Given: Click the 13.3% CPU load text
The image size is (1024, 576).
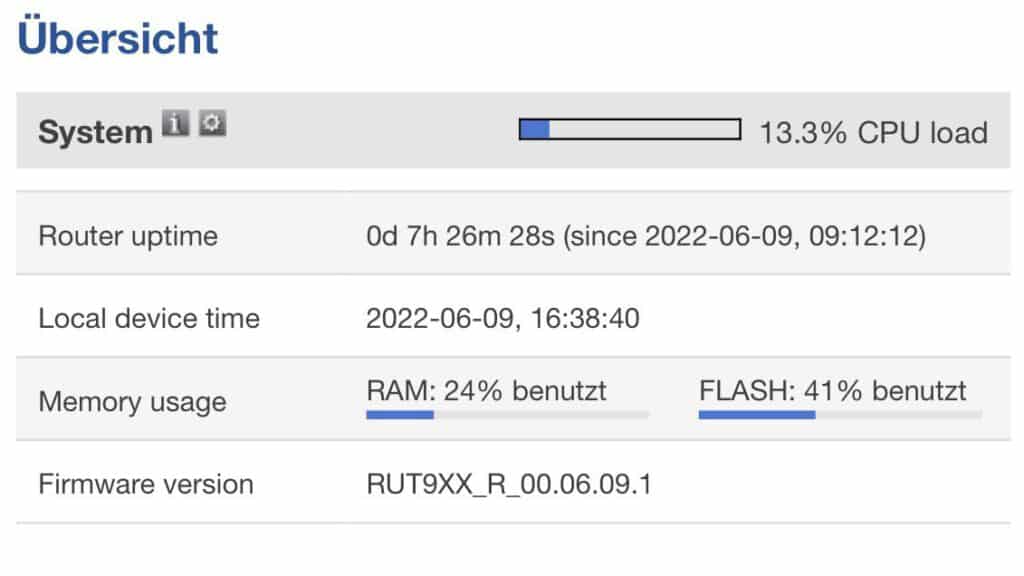Looking at the screenshot, I should coord(872,132).
